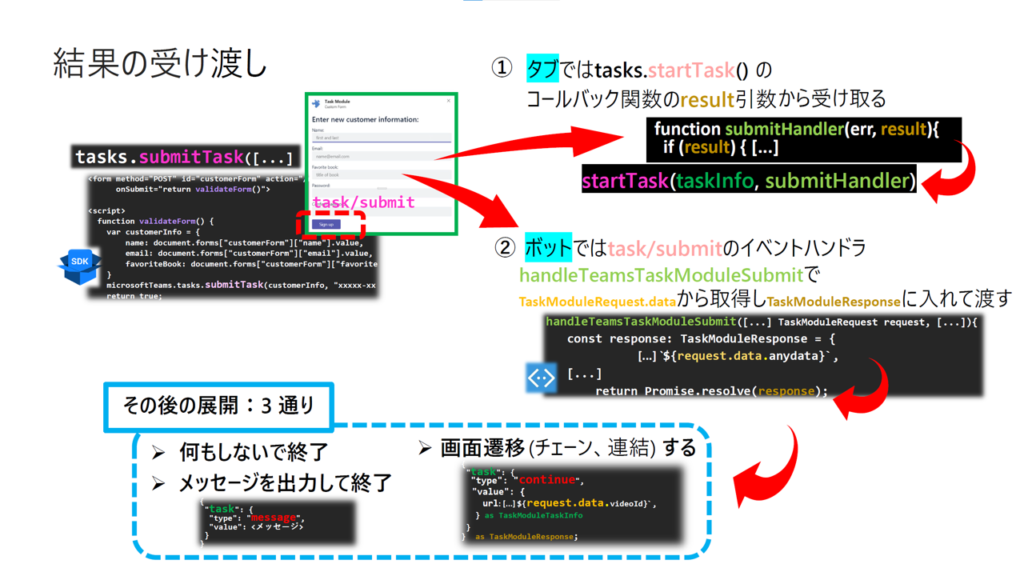
Task: Select the "continue" task JSON code snippet
Action: pos(563,504)
